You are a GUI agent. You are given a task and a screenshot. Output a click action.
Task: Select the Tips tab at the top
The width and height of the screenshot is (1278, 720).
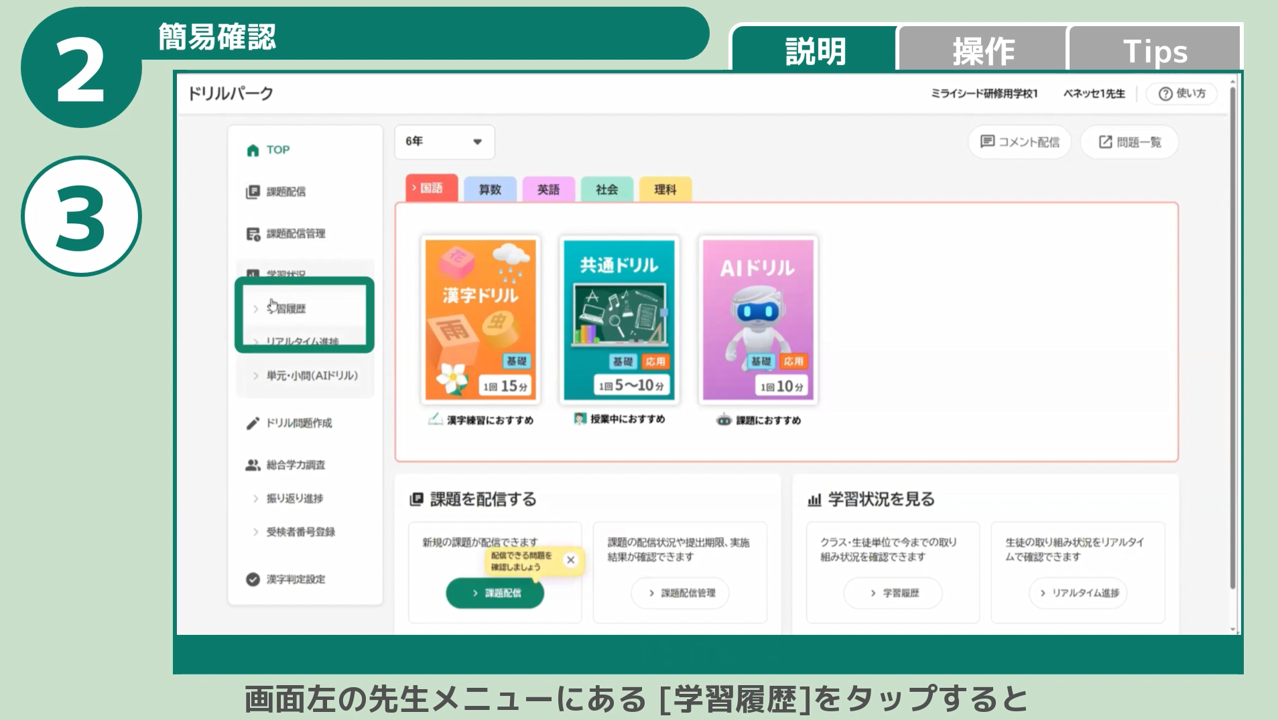1155,50
